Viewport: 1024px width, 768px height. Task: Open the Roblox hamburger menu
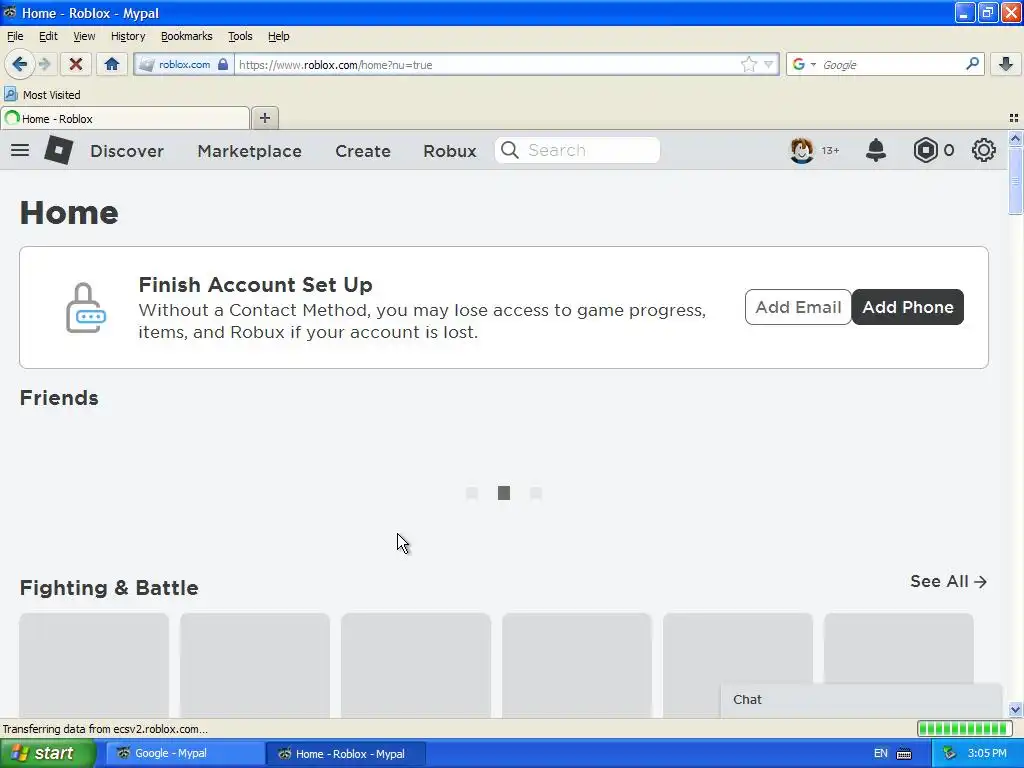pos(20,150)
